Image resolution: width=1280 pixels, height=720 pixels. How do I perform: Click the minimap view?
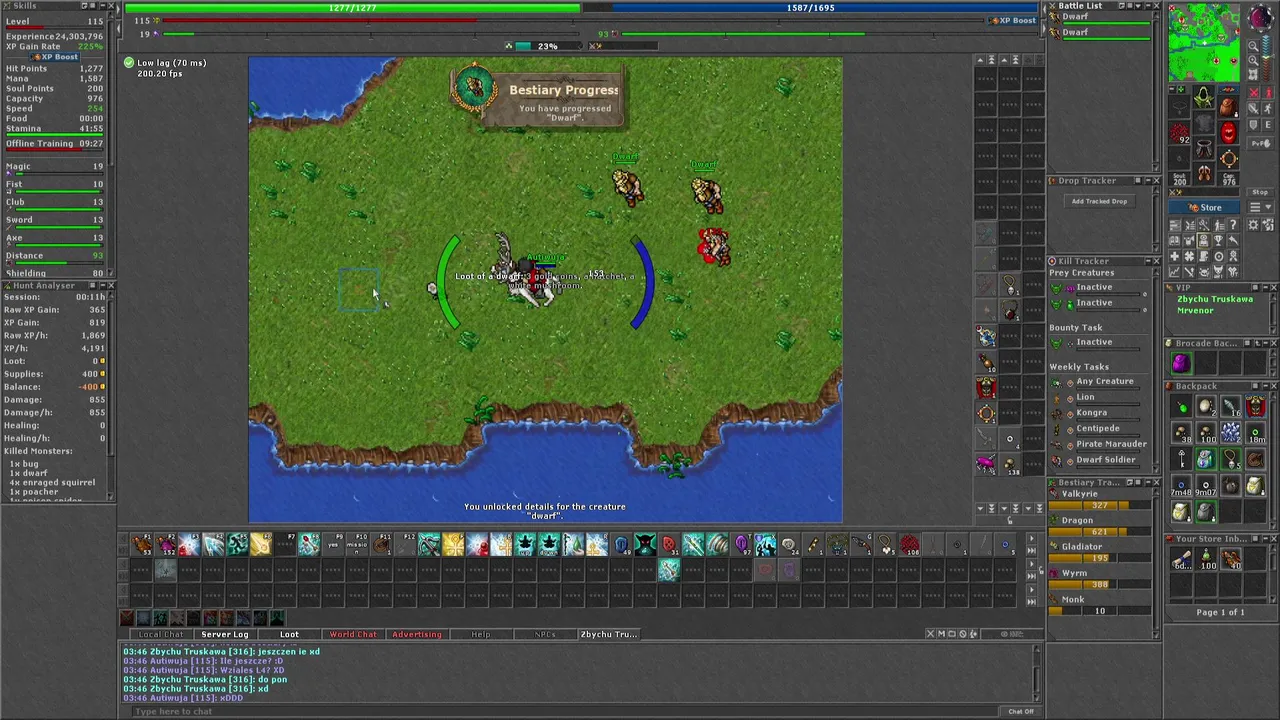(1204, 41)
